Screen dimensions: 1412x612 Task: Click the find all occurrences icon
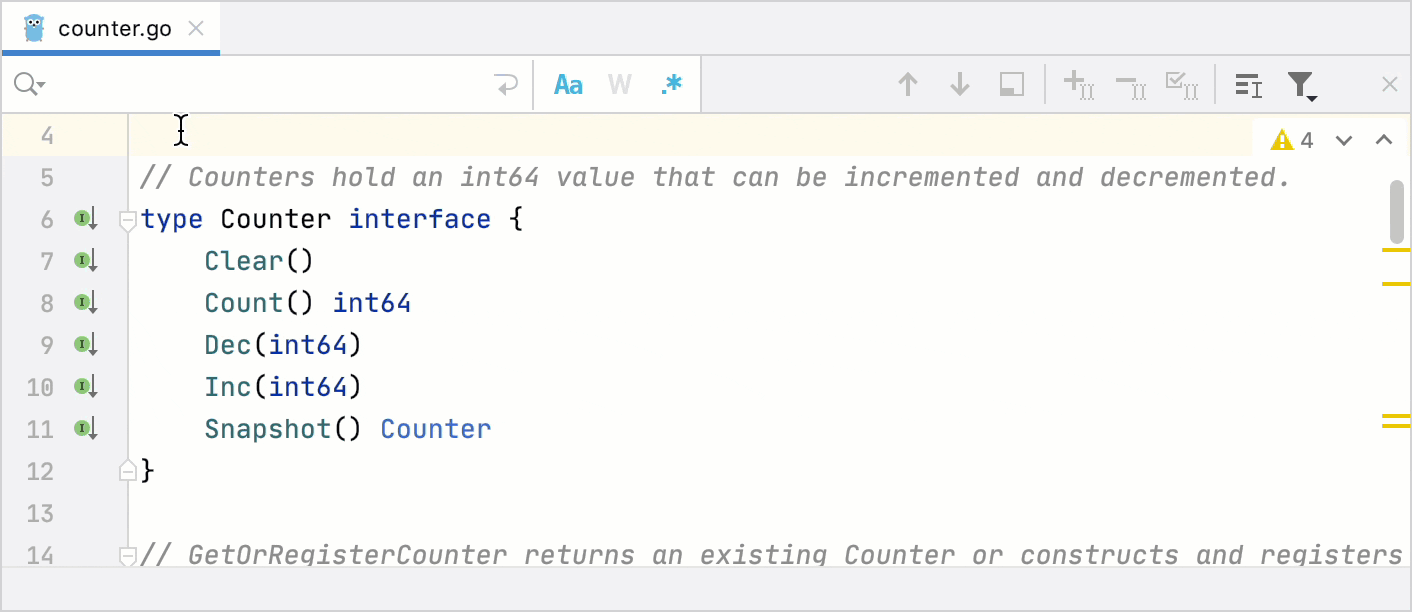click(x=1010, y=84)
